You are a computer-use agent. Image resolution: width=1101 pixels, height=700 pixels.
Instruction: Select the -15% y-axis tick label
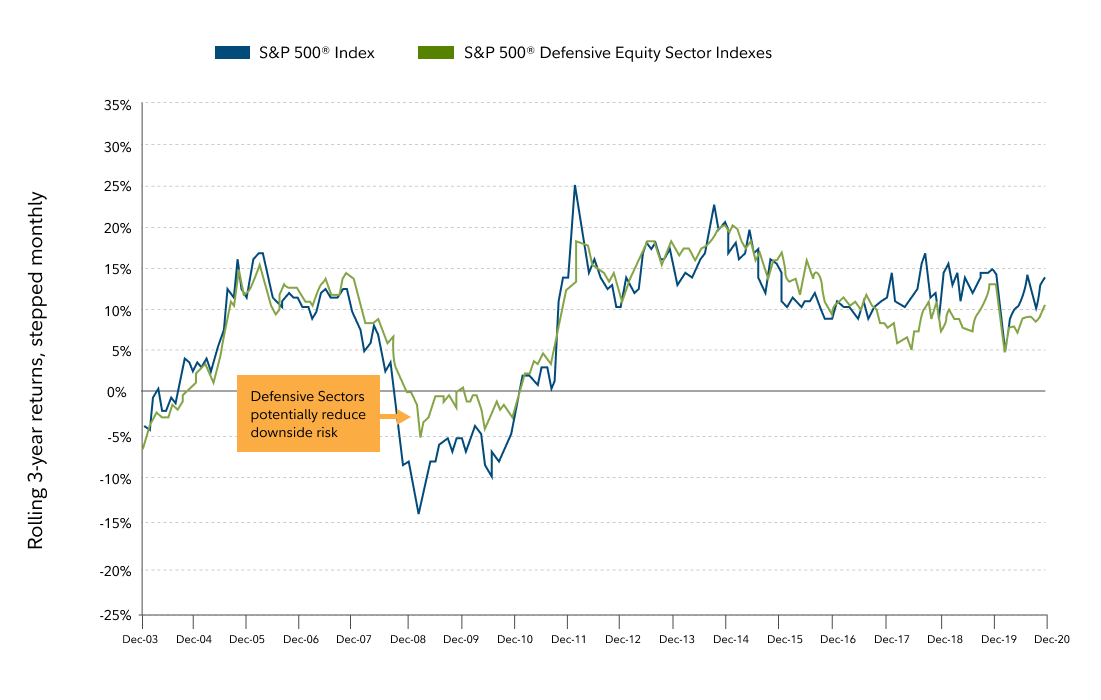[116, 523]
